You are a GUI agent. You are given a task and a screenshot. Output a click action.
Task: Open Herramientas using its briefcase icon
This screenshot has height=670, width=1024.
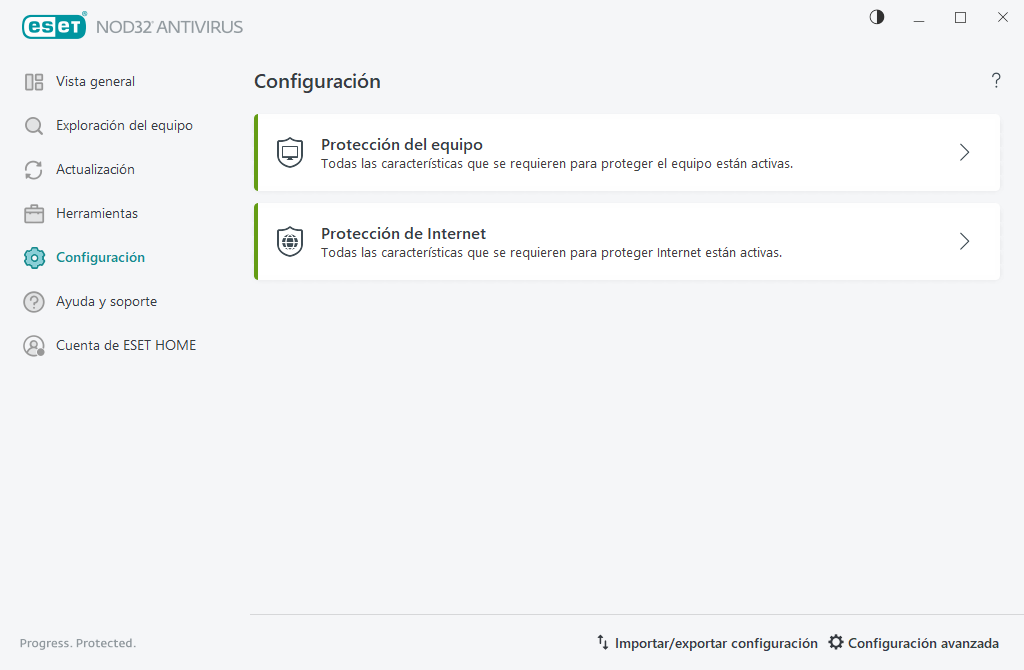[33, 213]
